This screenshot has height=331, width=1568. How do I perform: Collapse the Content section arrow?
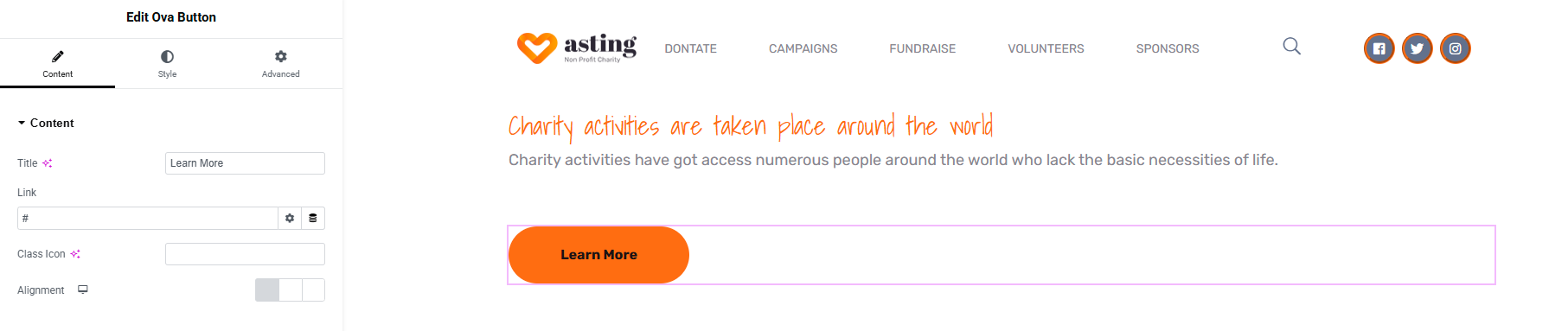pos(22,123)
